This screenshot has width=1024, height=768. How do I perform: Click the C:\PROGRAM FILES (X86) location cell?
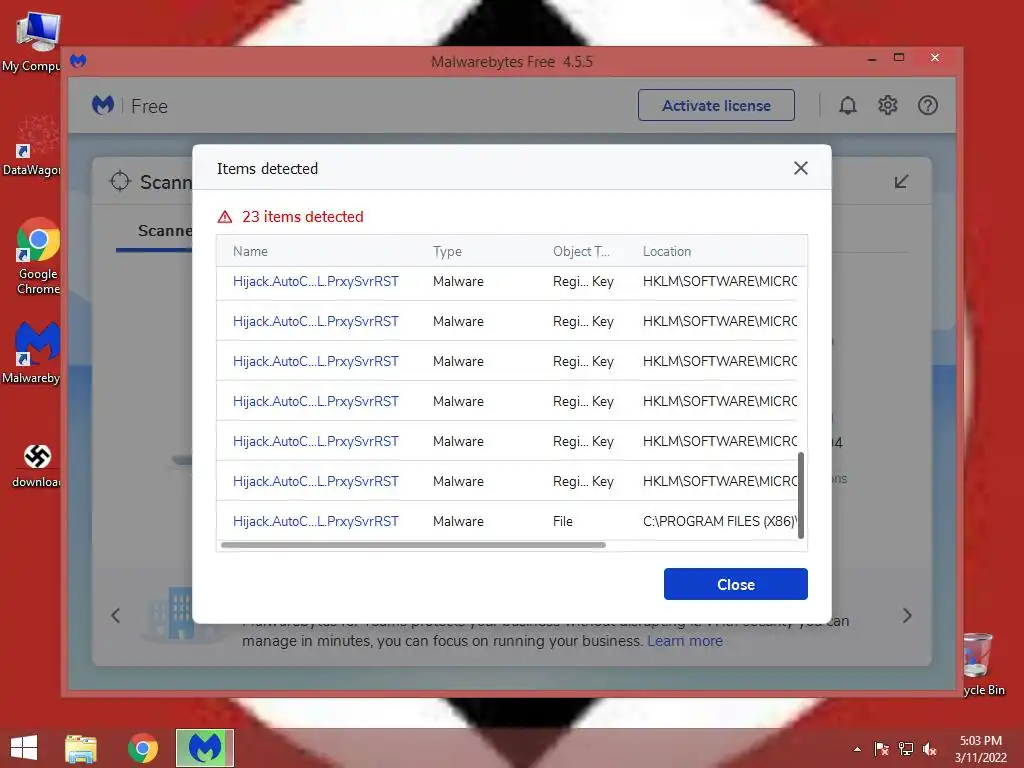[x=720, y=521]
